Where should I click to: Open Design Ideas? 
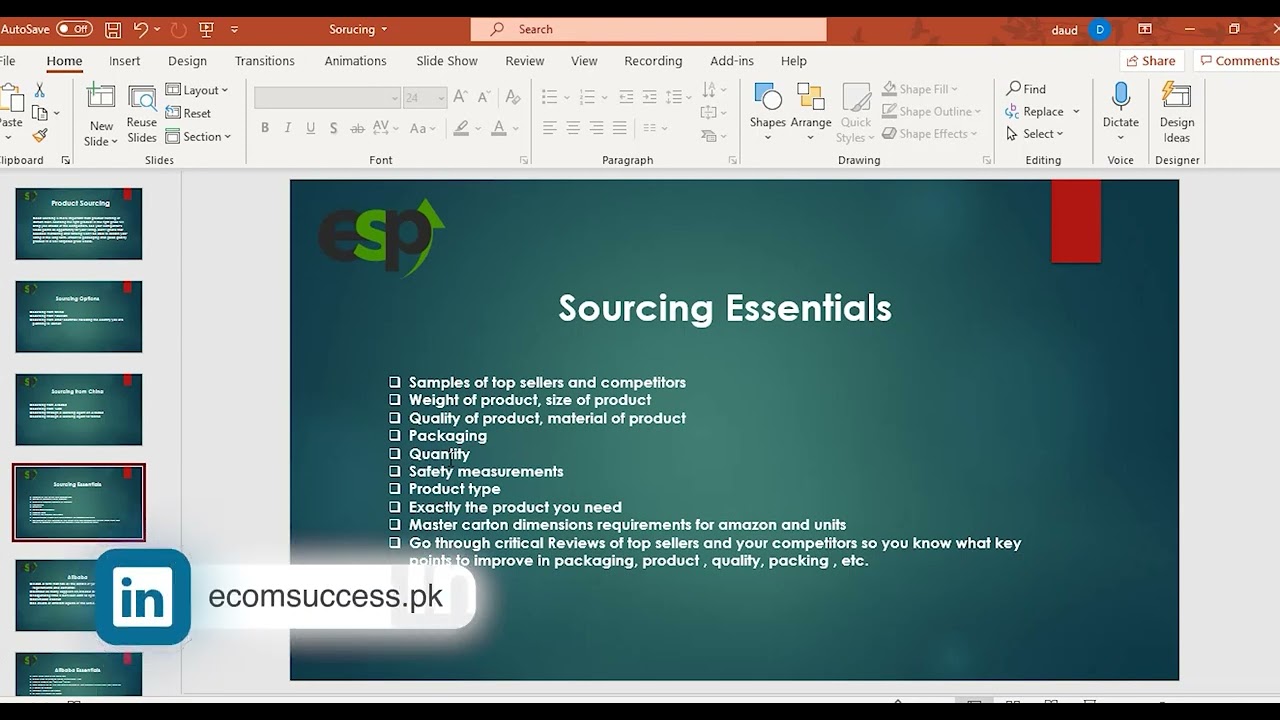click(1177, 112)
